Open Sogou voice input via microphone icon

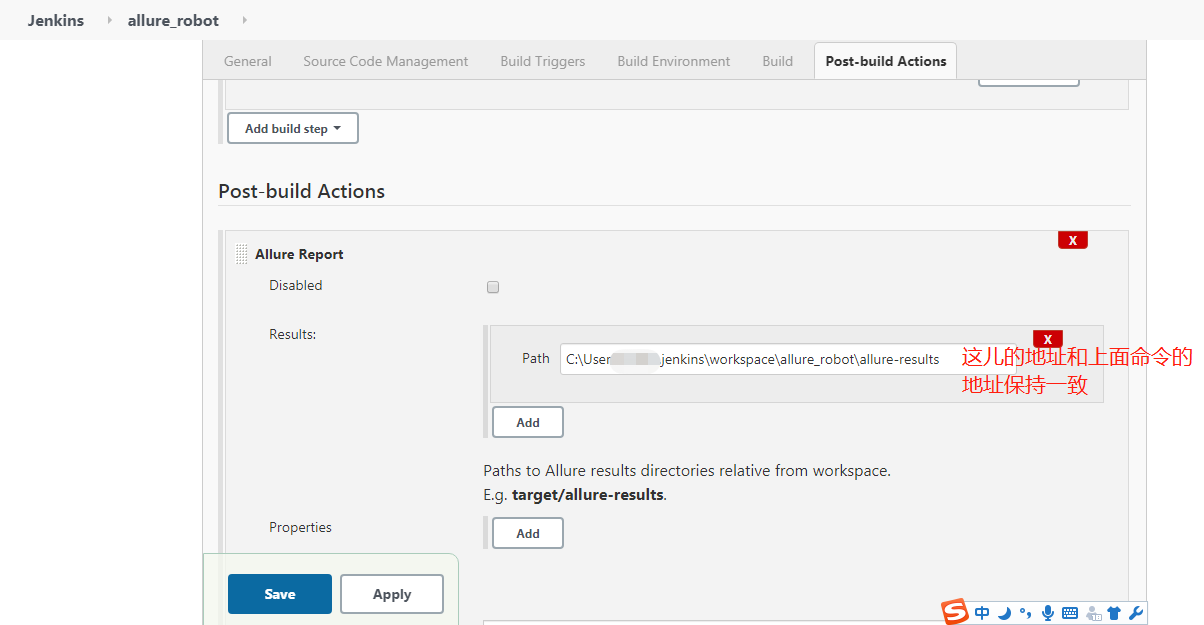point(1047,612)
